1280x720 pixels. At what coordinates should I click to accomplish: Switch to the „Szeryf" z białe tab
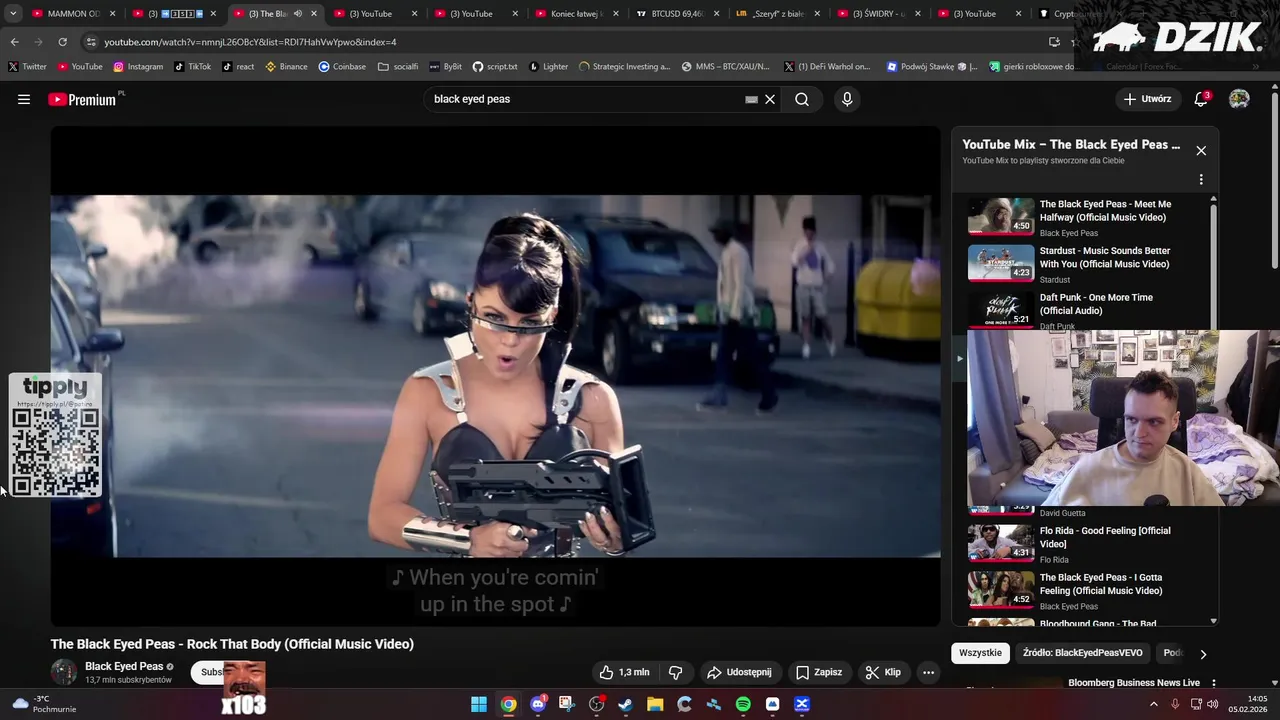(x=778, y=14)
